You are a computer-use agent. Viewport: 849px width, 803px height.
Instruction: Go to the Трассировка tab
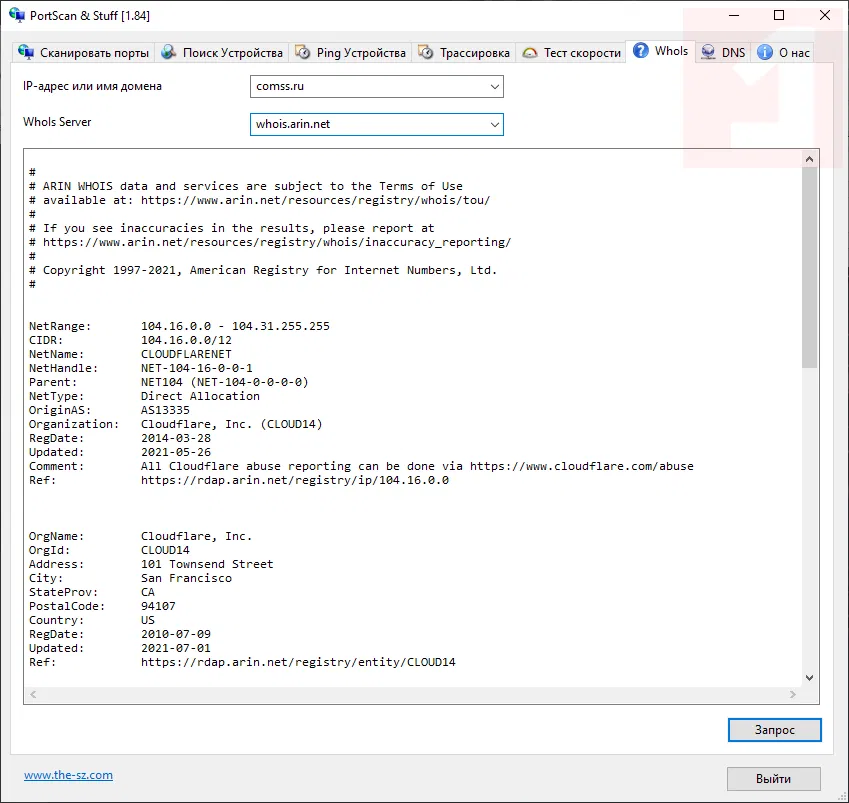click(464, 53)
